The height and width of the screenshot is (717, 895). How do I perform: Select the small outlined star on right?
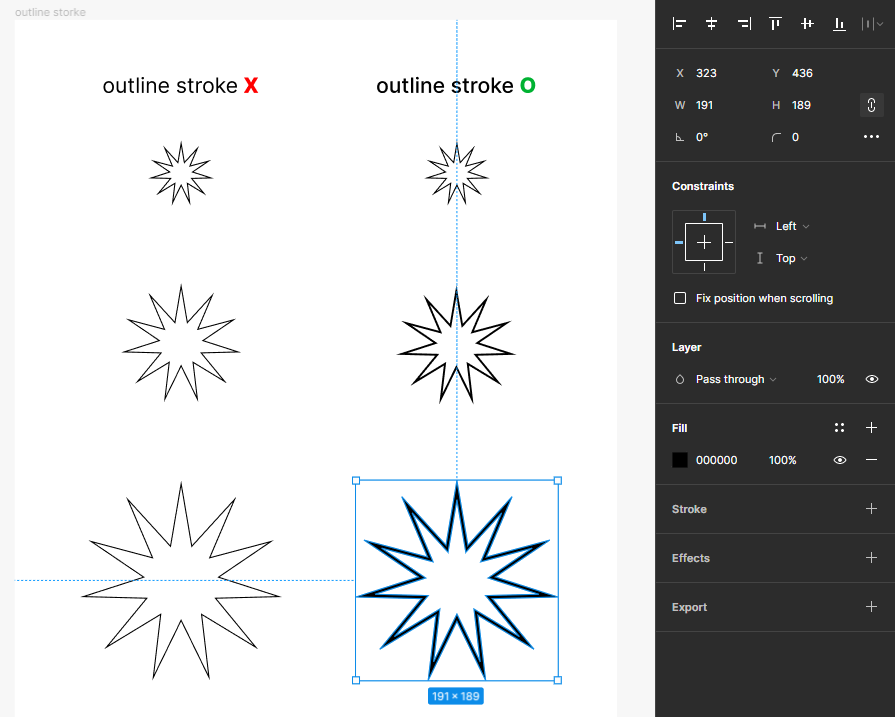(x=457, y=174)
